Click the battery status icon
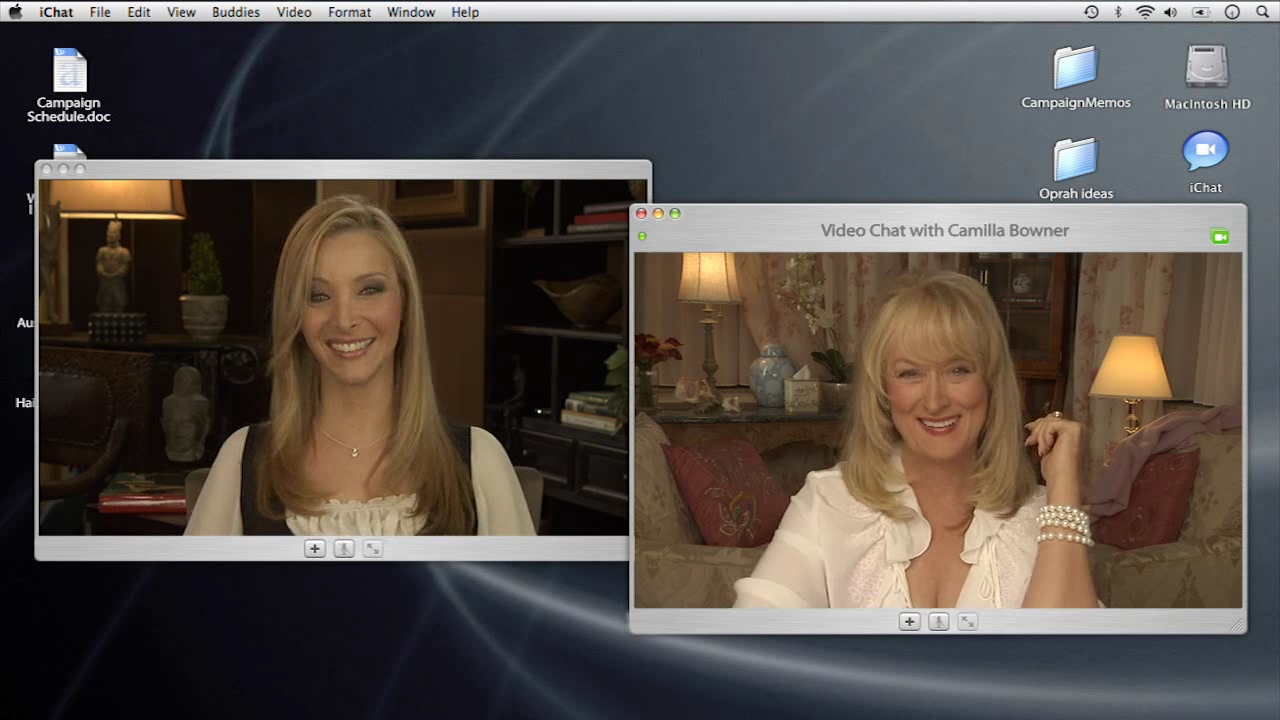The height and width of the screenshot is (720, 1280). [x=1201, y=12]
